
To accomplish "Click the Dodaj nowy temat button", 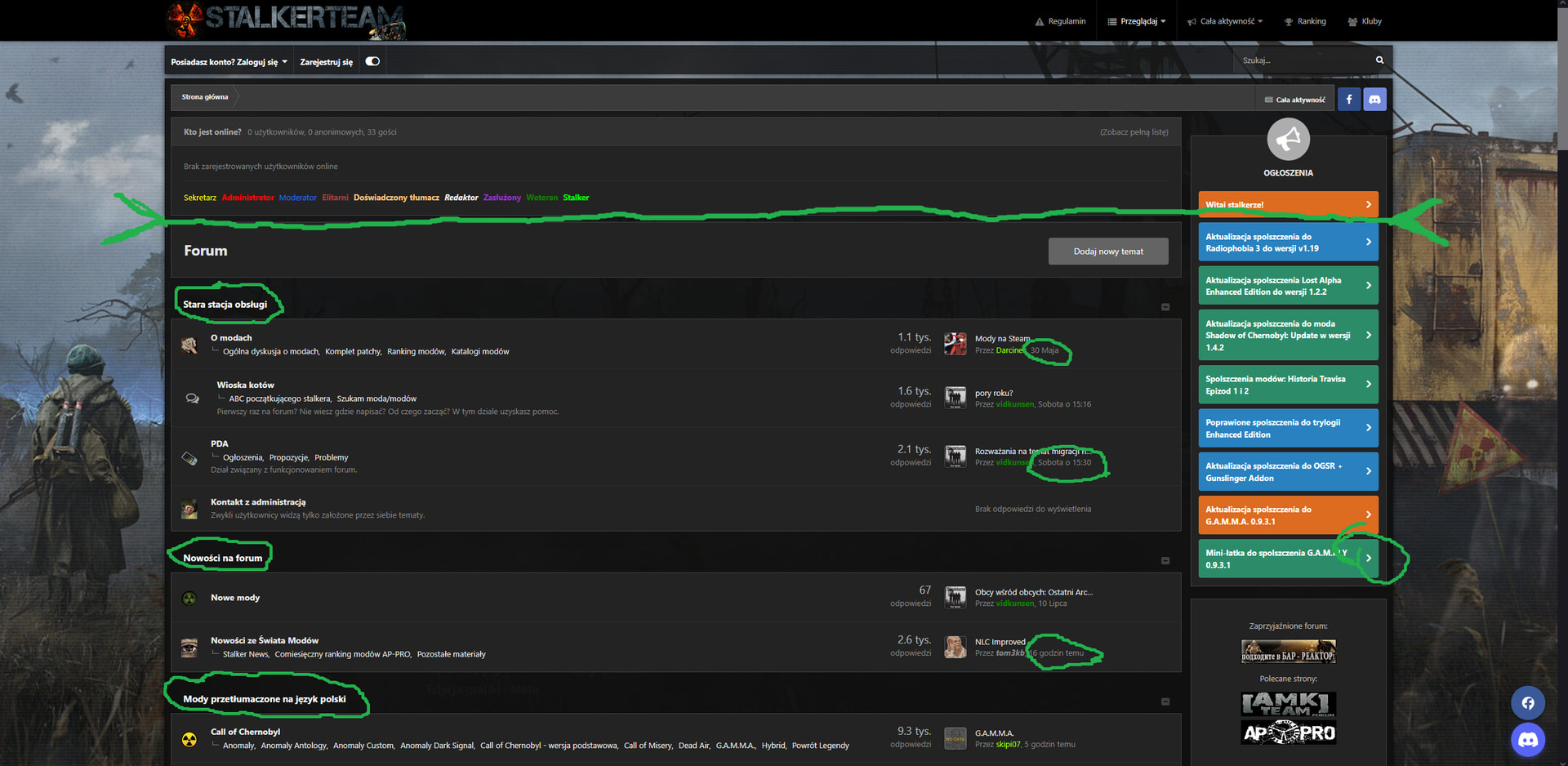I will point(1107,252).
